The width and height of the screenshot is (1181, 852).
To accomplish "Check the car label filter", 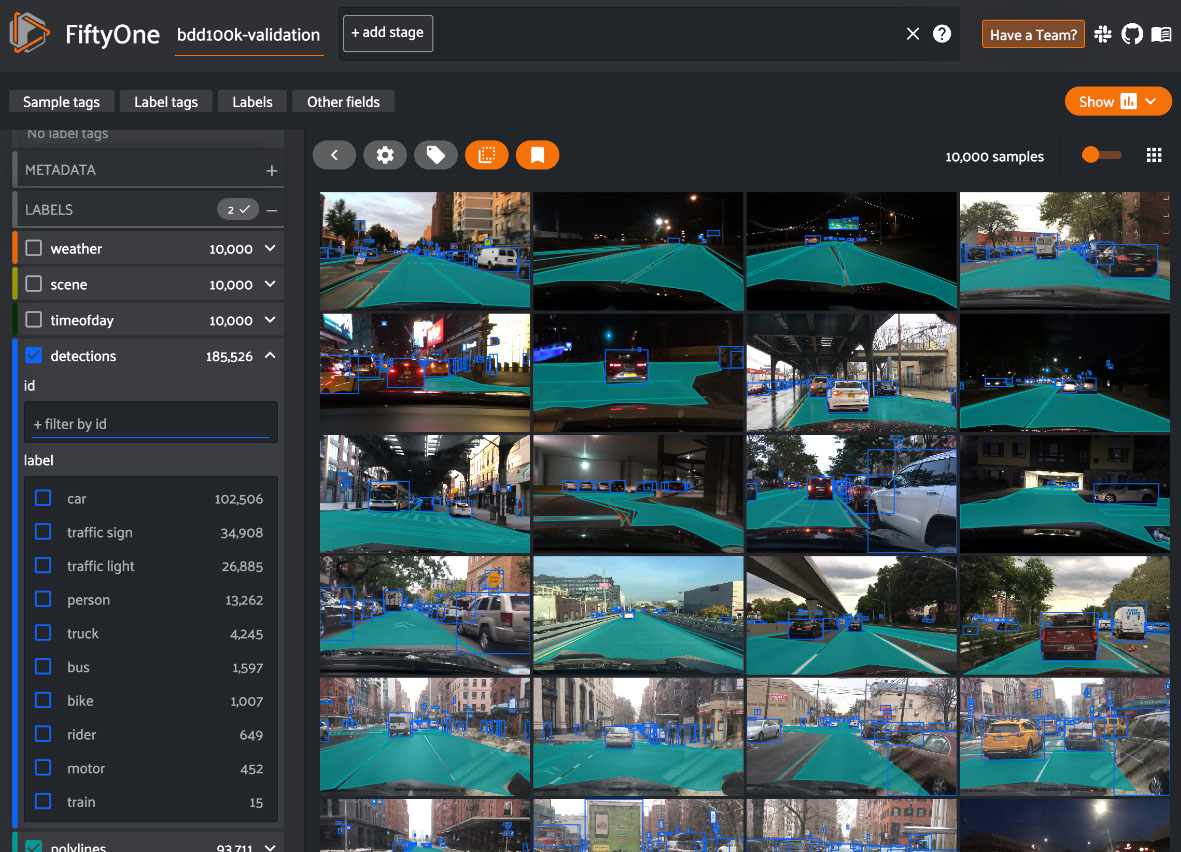I will tap(43, 498).
